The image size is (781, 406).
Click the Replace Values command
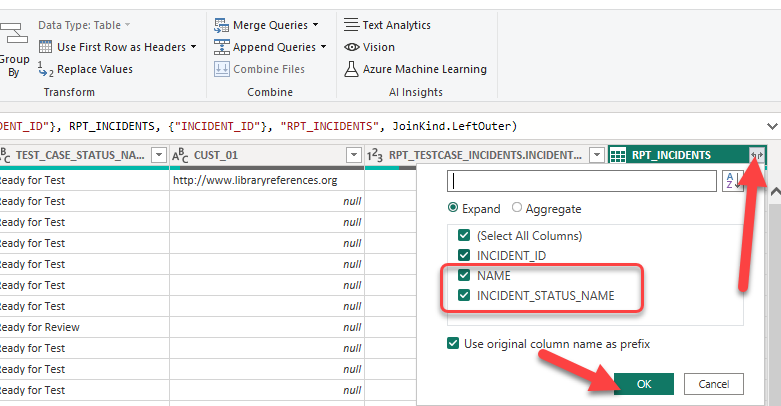pyautogui.click(x=95, y=69)
